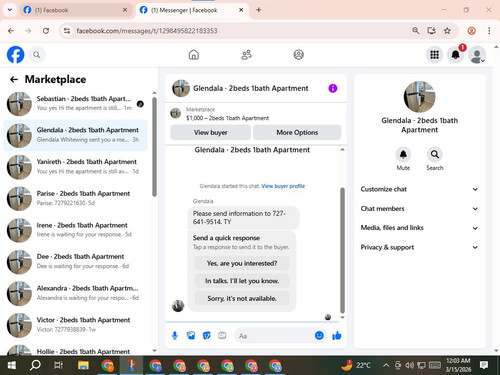Send 'In talks. I'll let you know.' response
This screenshot has height=375, width=500.
tap(242, 281)
